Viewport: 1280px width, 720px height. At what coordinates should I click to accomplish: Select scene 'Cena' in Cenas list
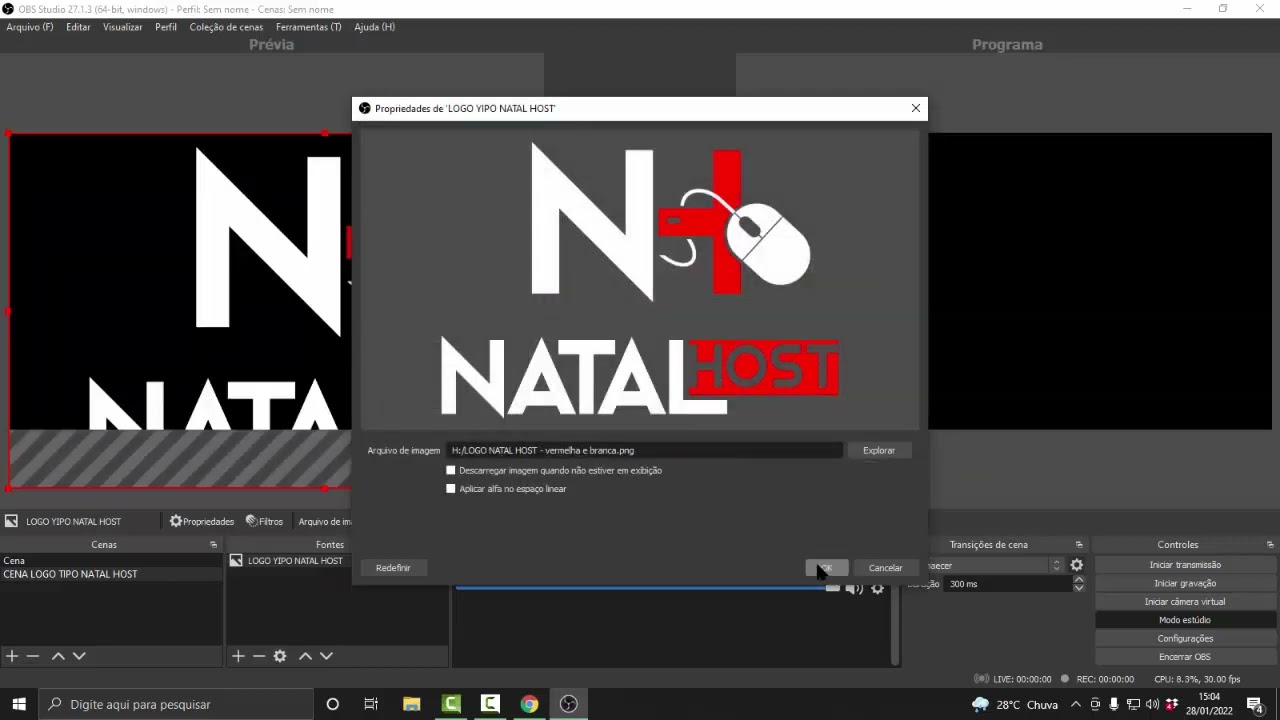[x=111, y=561]
